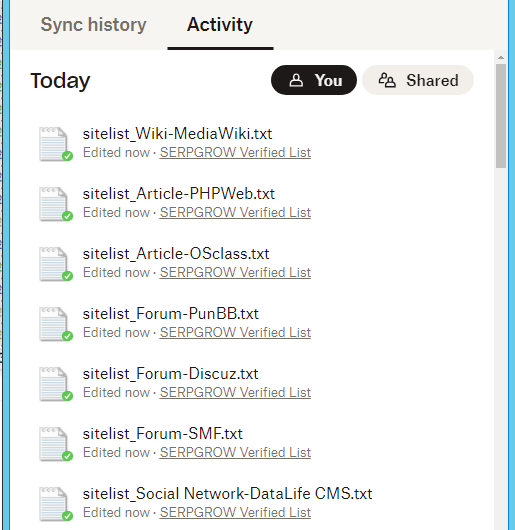The height and width of the screenshot is (530, 515).
Task: Open SERPGROW Verified List link under Forum-PunBB
Action: (x=235, y=333)
